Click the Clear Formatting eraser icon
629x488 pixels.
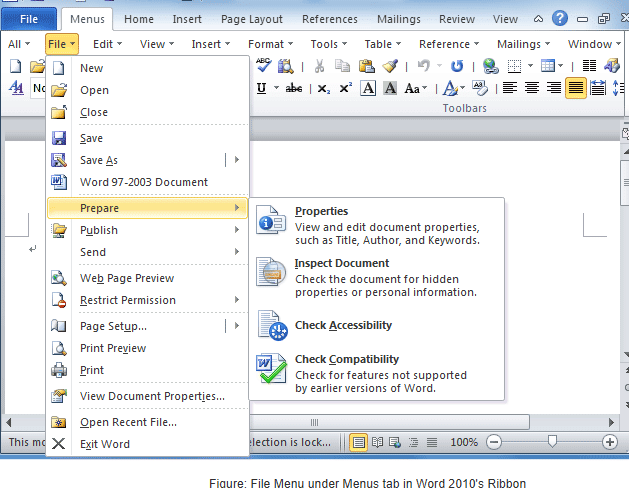click(x=480, y=88)
